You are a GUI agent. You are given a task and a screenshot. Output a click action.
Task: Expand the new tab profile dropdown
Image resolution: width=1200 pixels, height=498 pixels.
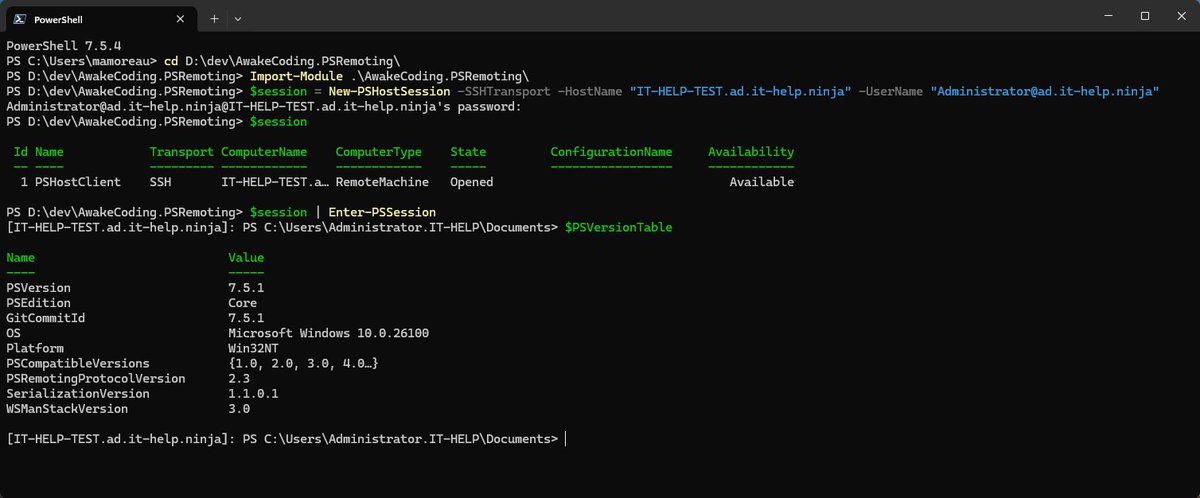238,18
